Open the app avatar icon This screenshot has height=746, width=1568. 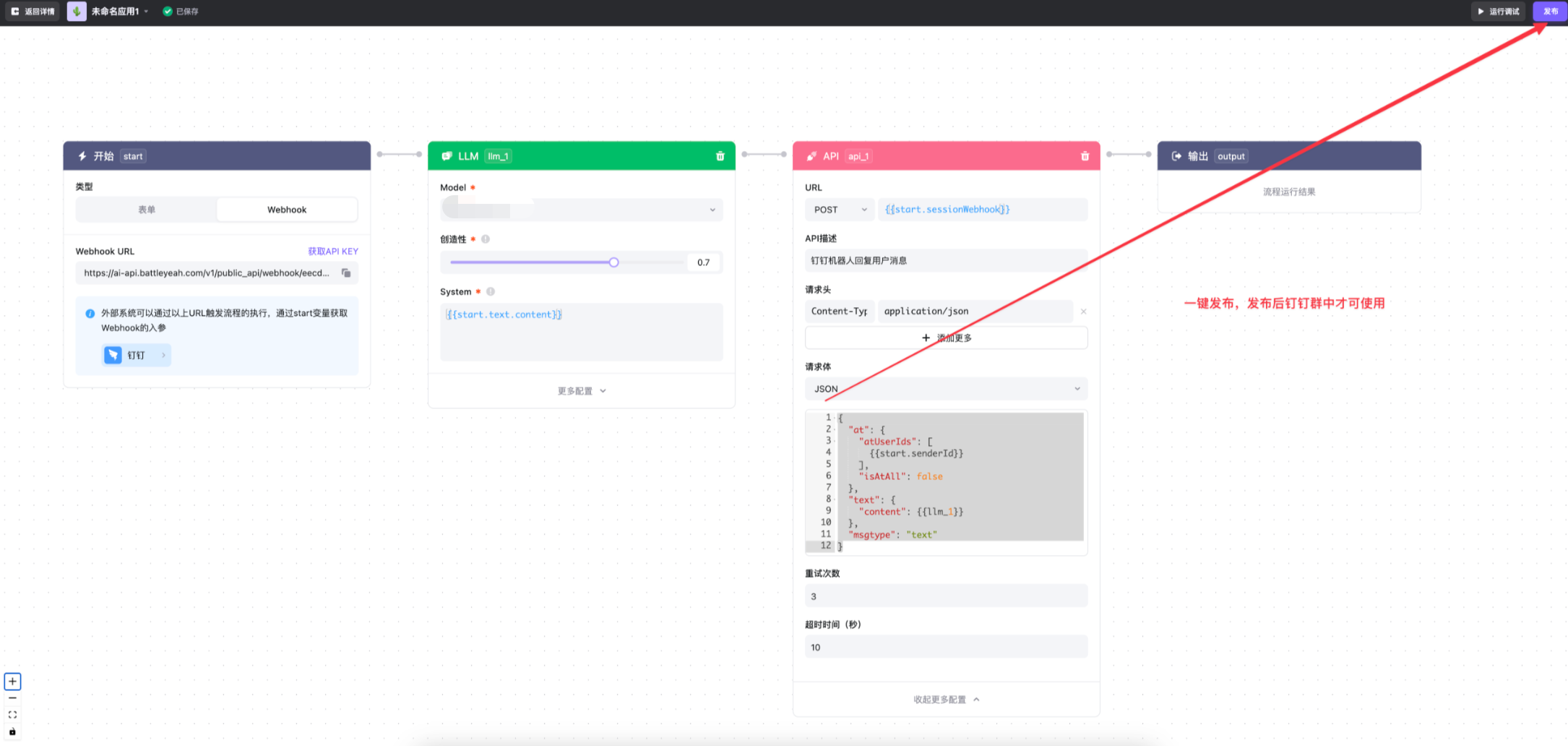(x=77, y=12)
